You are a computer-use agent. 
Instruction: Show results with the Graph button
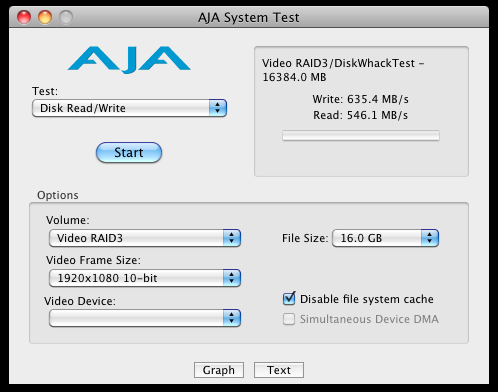pyautogui.click(x=219, y=370)
